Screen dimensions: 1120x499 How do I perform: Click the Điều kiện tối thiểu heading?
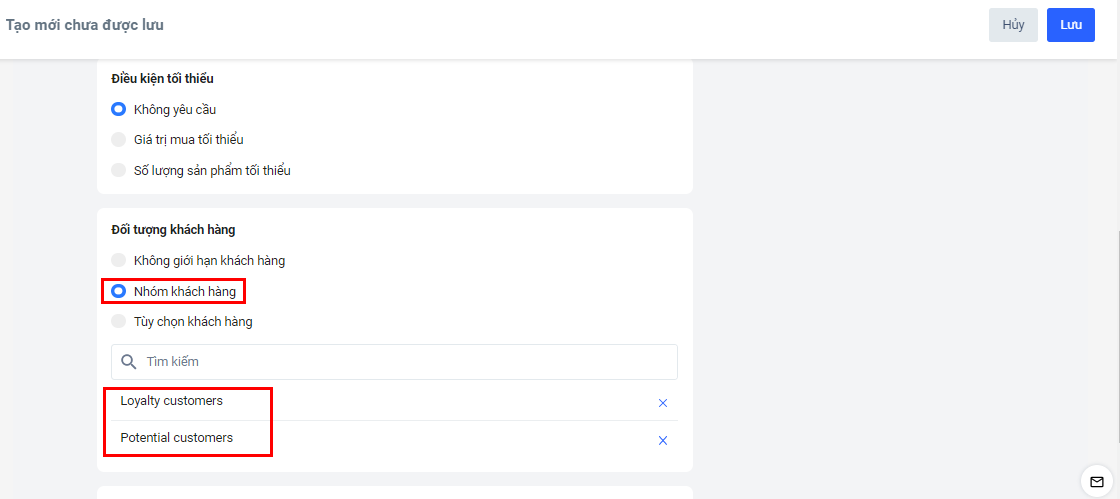(x=163, y=78)
